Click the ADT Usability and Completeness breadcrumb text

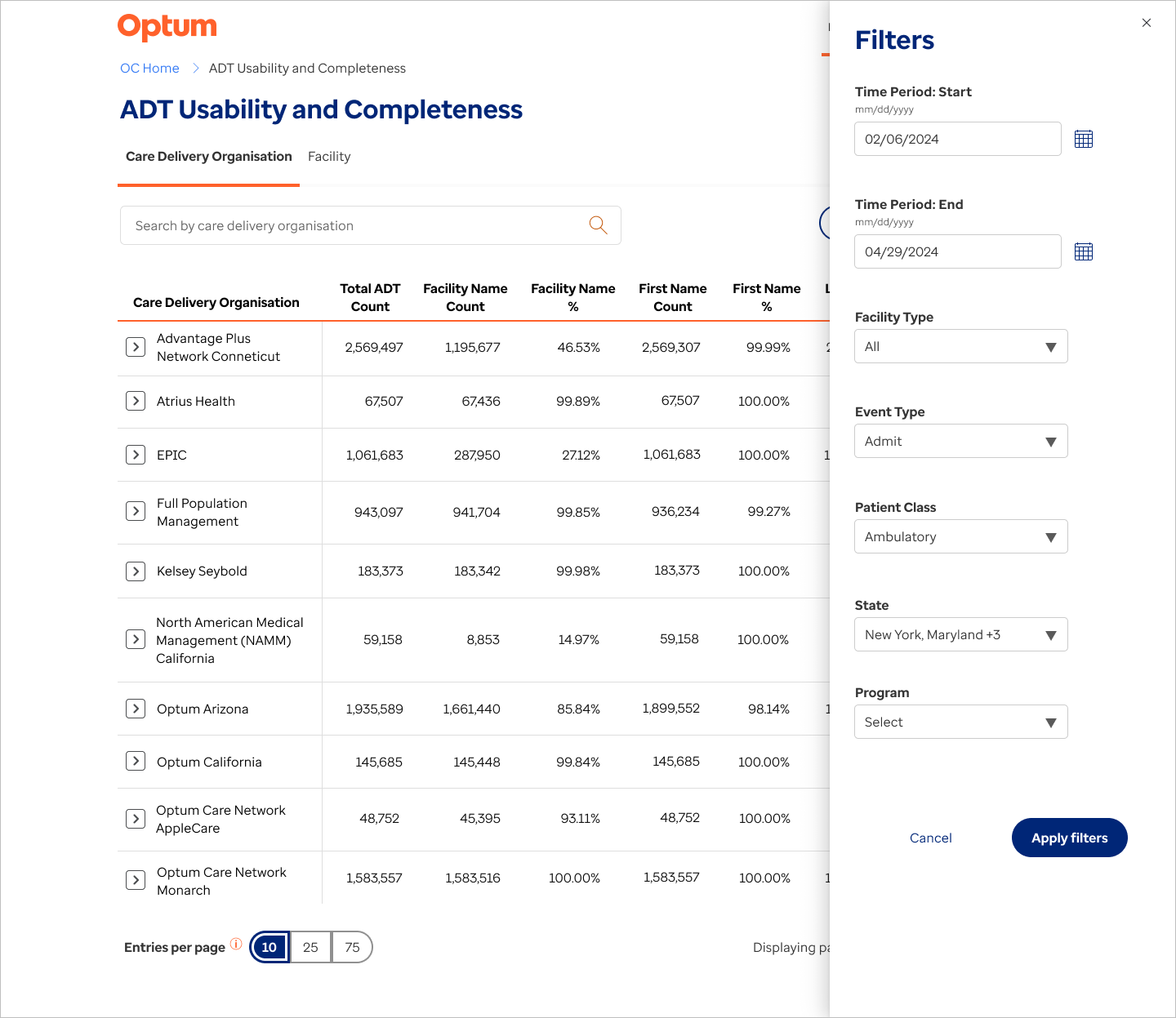307,69
